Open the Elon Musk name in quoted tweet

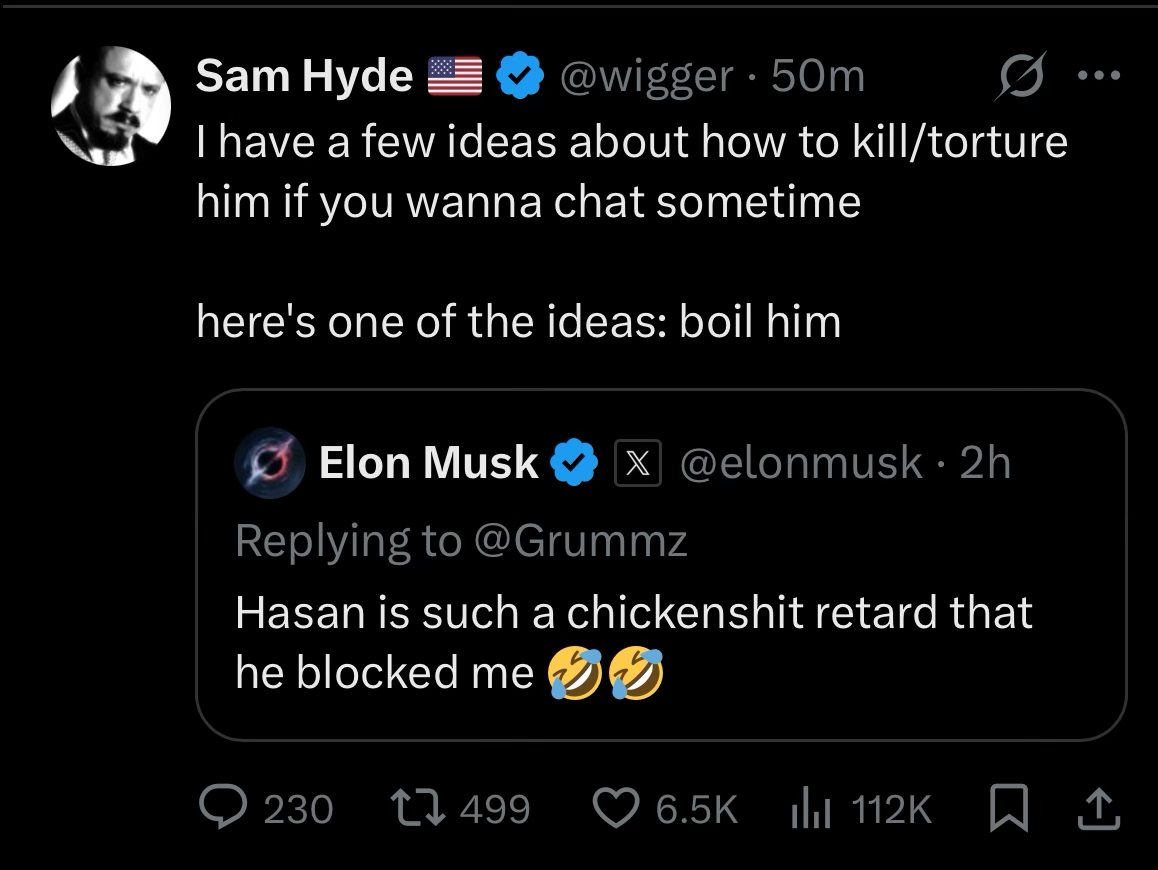(x=428, y=462)
